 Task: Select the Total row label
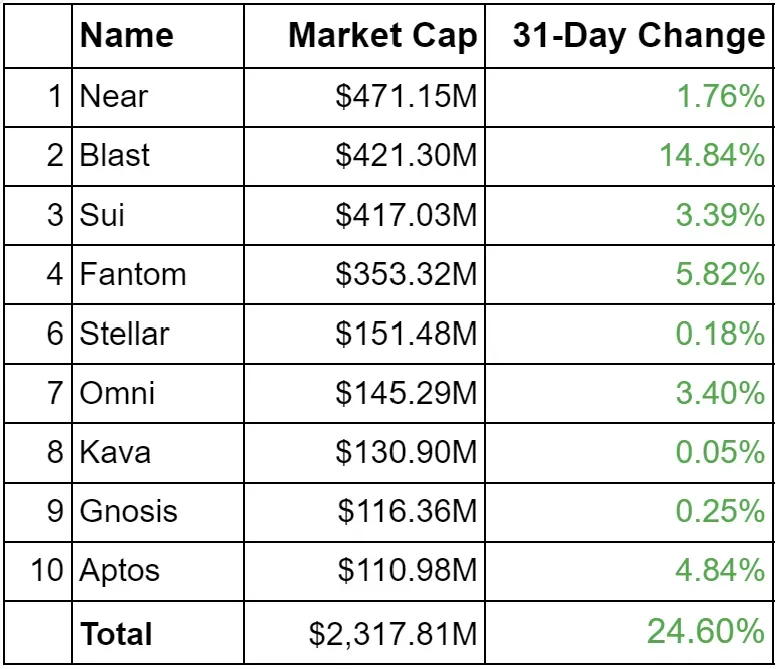[116, 634]
